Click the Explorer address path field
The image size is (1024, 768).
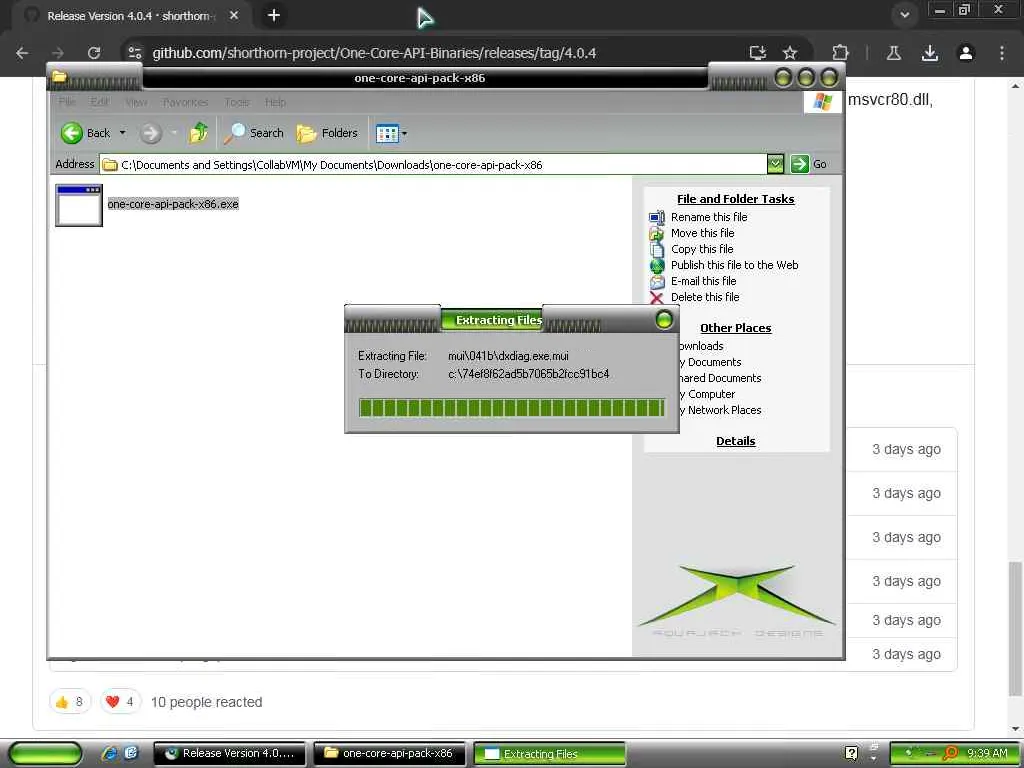coord(434,165)
